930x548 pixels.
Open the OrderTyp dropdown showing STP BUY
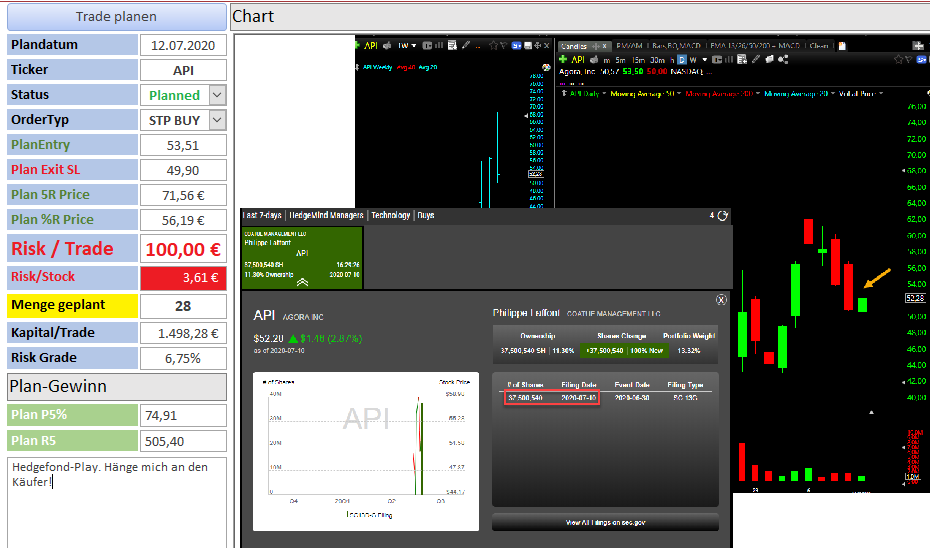coord(218,120)
